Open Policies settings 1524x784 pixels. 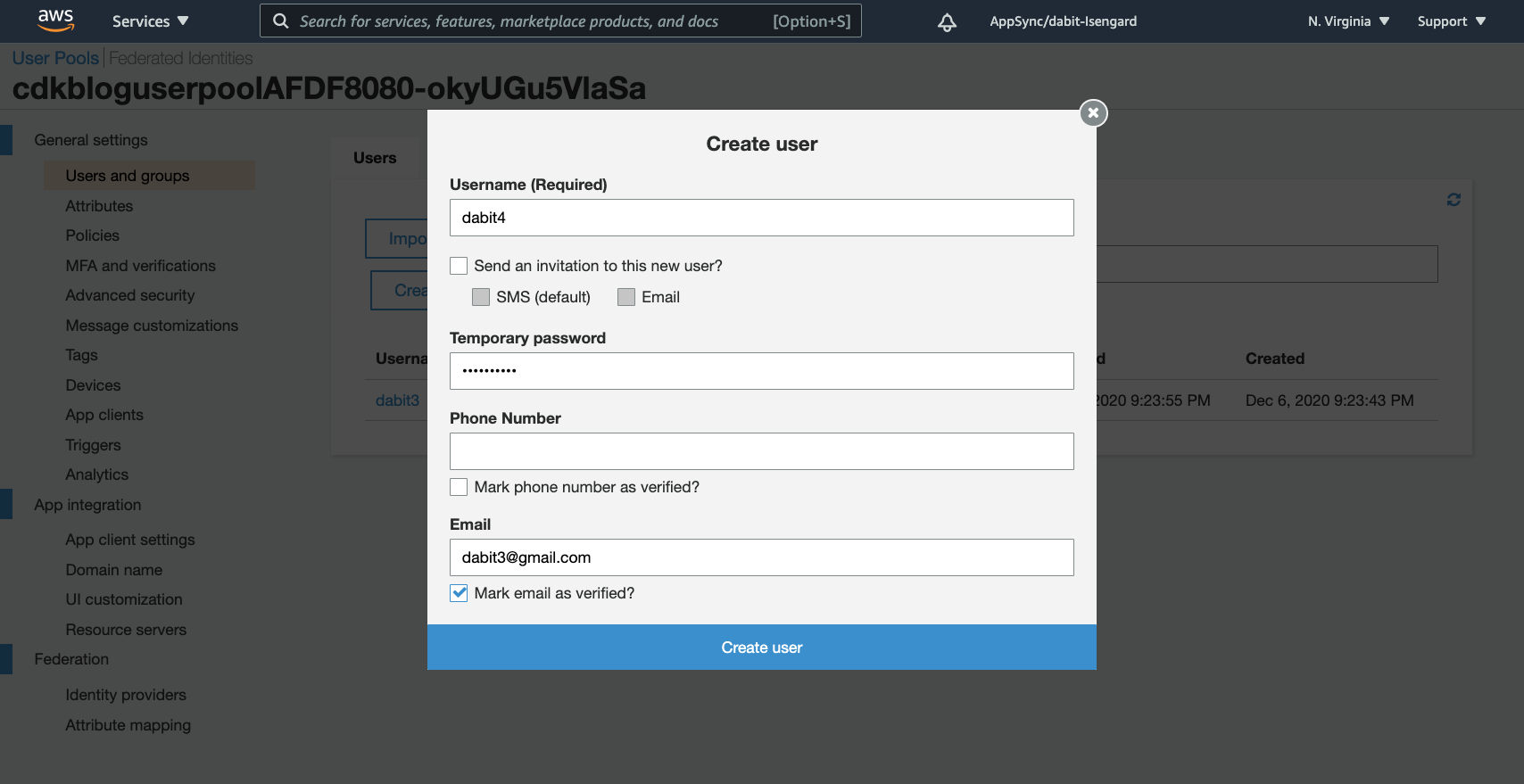coord(92,235)
